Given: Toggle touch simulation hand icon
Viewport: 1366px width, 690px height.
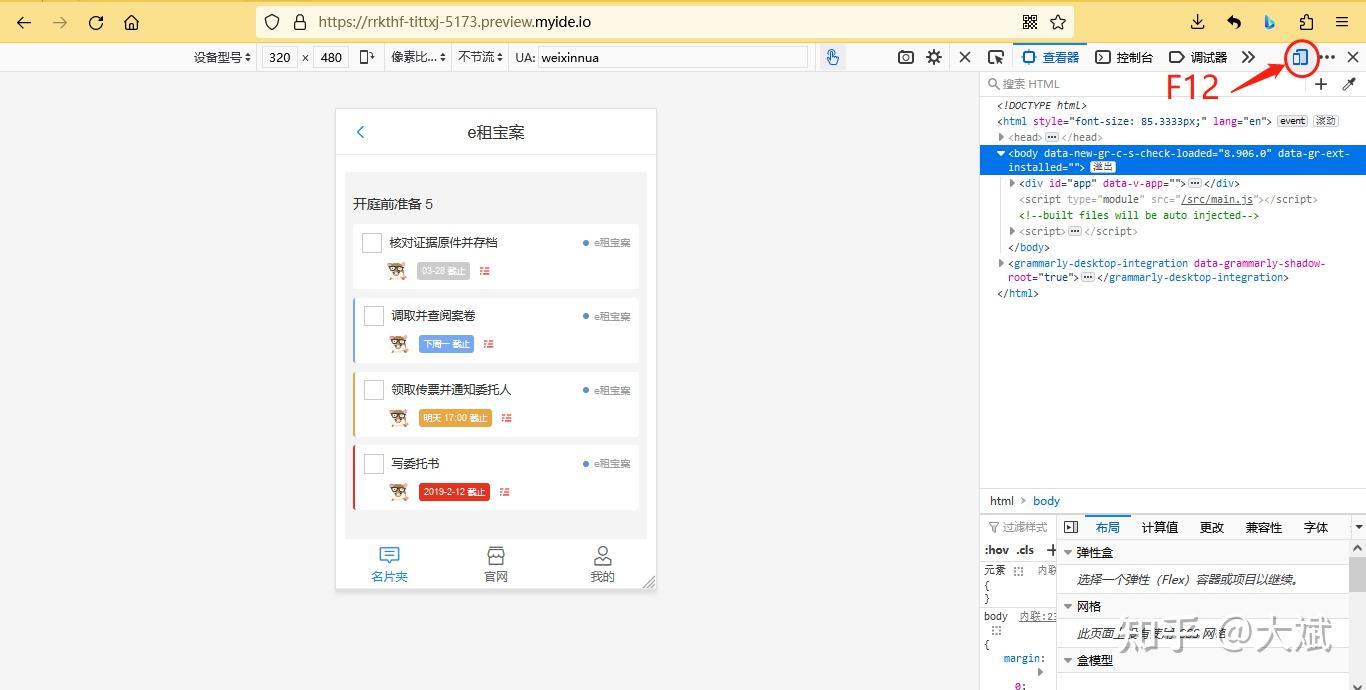Looking at the screenshot, I should tap(832, 57).
